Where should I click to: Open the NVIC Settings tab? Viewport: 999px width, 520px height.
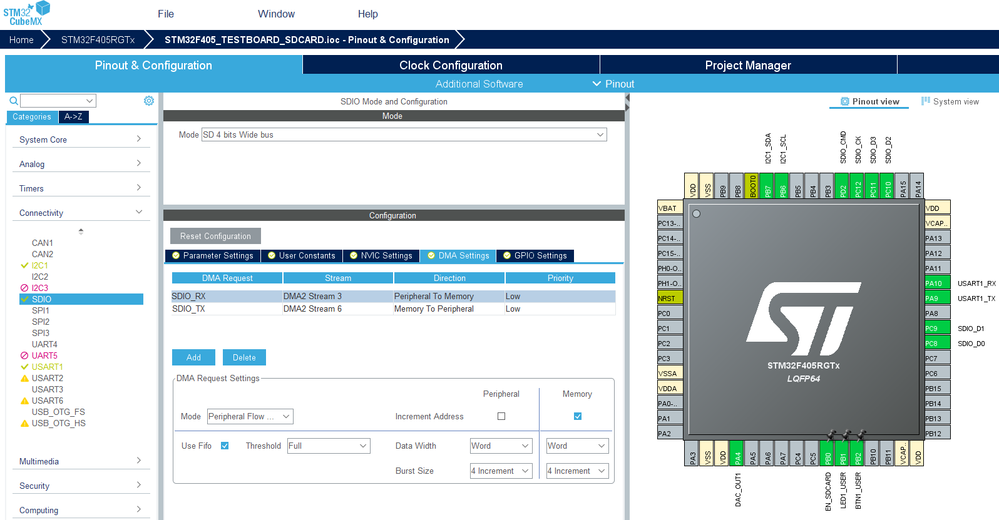pyautogui.click(x=381, y=256)
